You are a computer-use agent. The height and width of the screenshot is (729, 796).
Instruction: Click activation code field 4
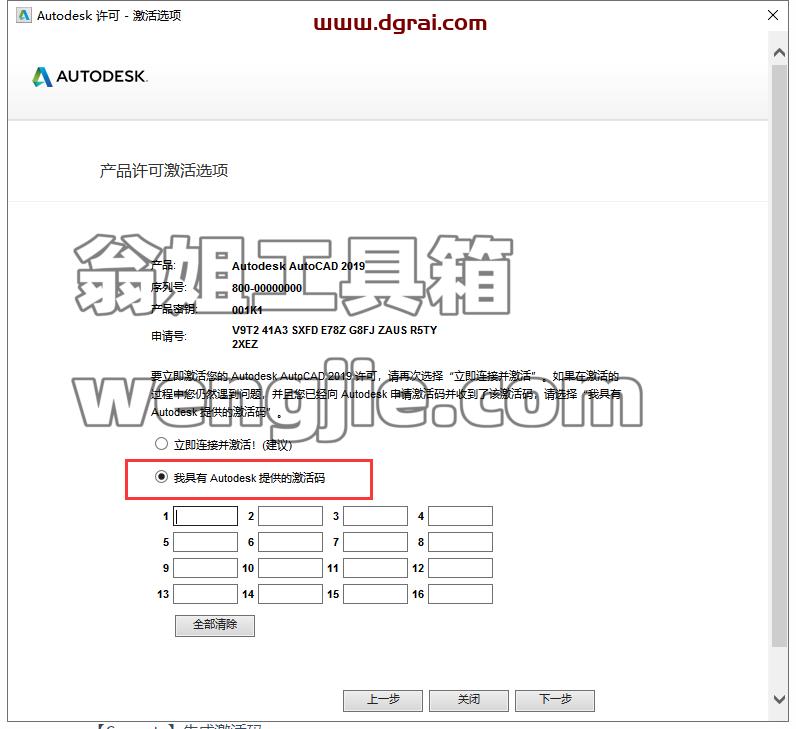click(460, 516)
